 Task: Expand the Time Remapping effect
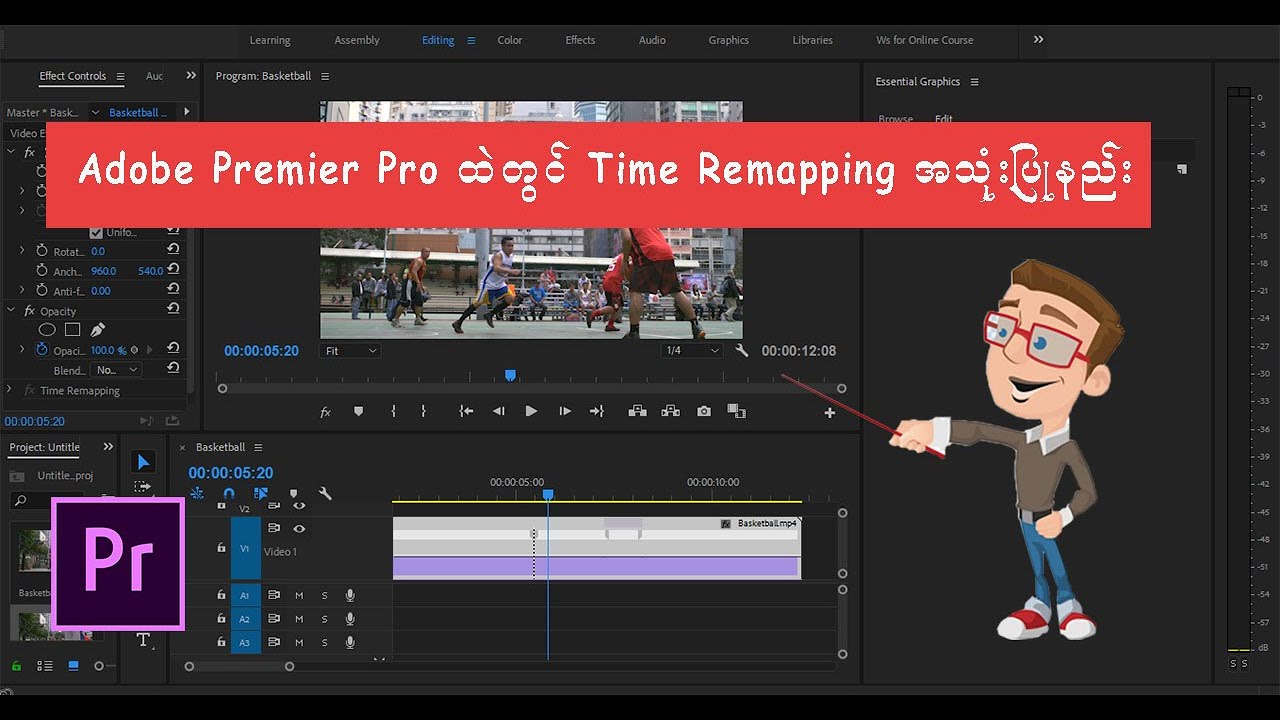10,390
